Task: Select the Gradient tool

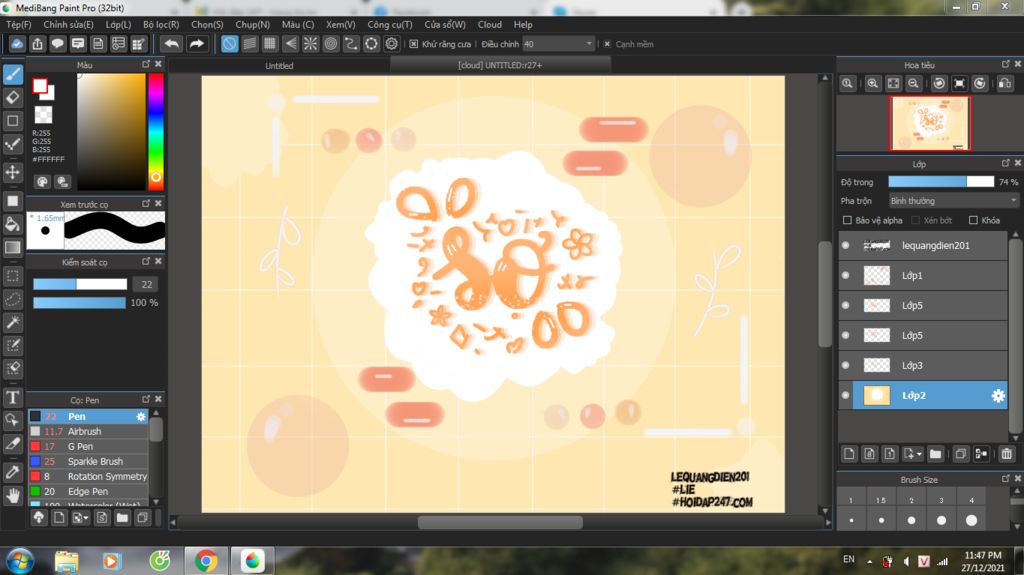Action: point(12,248)
